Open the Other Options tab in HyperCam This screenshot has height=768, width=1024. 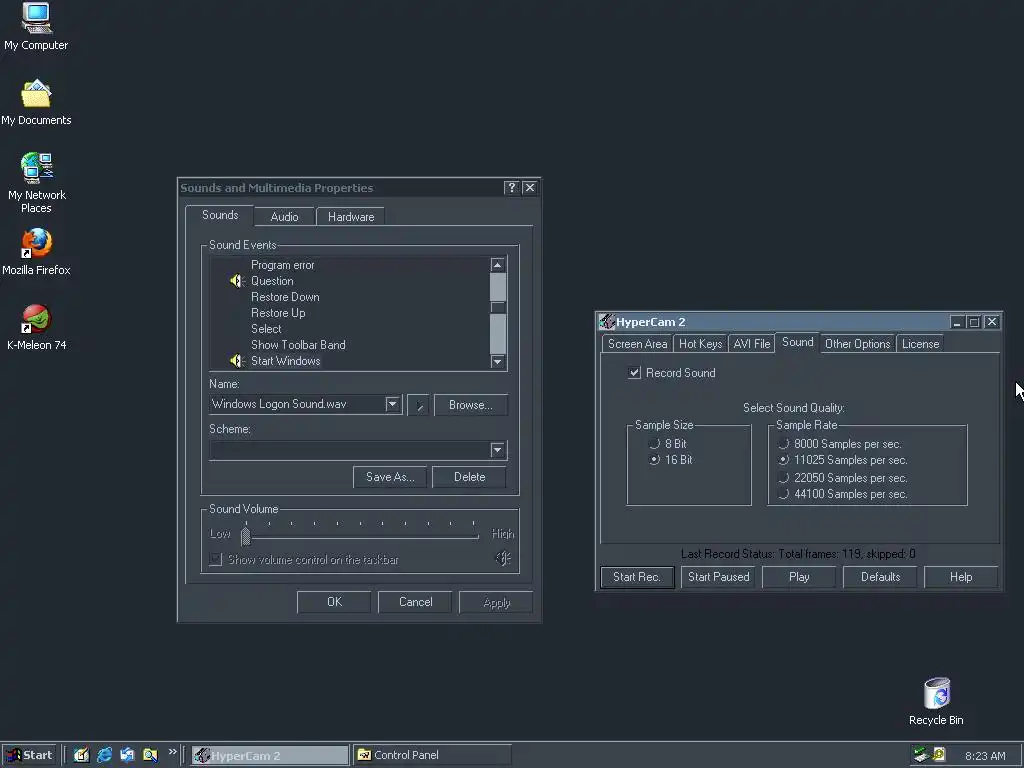click(857, 344)
